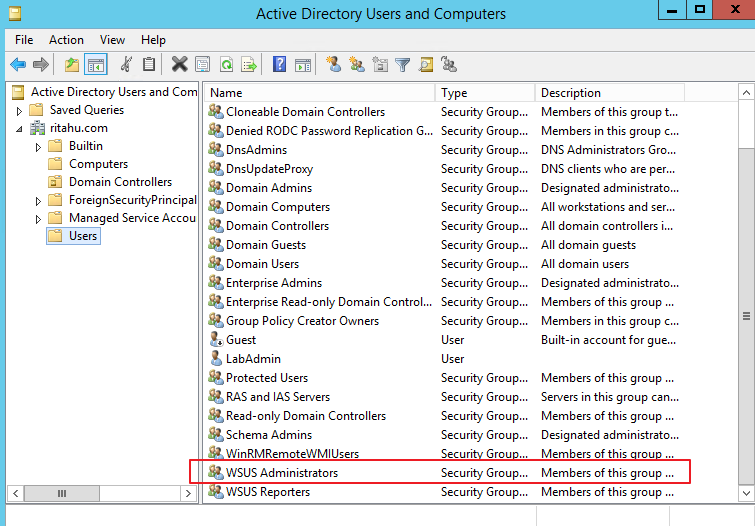755x526 pixels.
Task: Select Denied RODC Password Replication group
Action: tap(329, 131)
